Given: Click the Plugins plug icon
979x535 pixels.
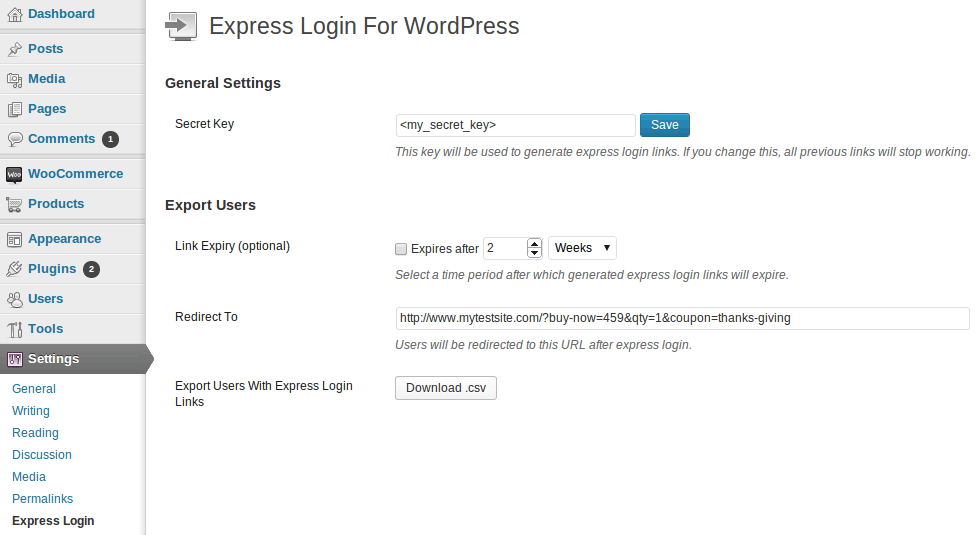Looking at the screenshot, I should click(x=14, y=269).
